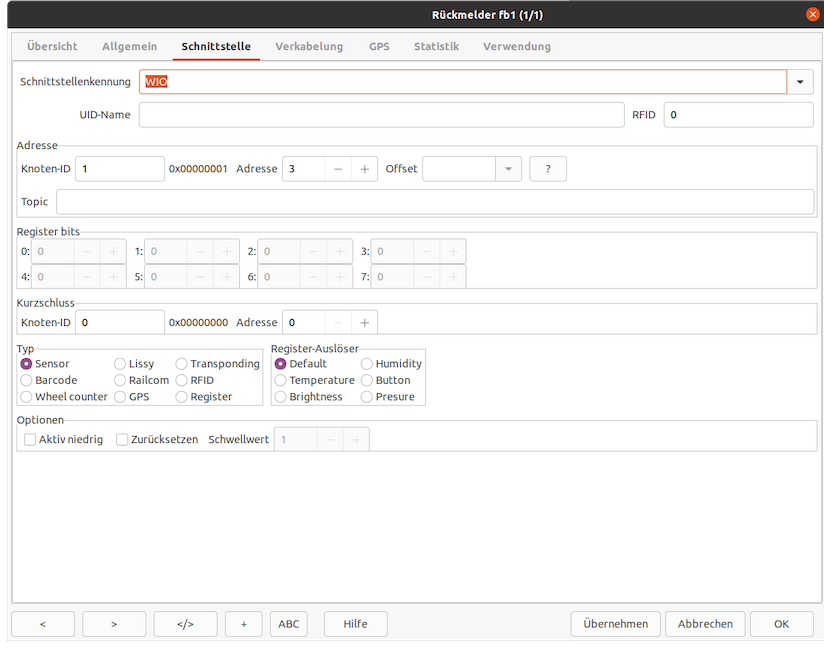Click the Übernehmen button
Viewport: 824px width, 648px height.
(x=615, y=624)
